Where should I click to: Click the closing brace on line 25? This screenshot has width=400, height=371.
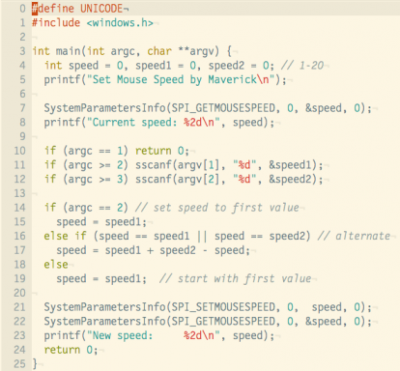coord(35,364)
